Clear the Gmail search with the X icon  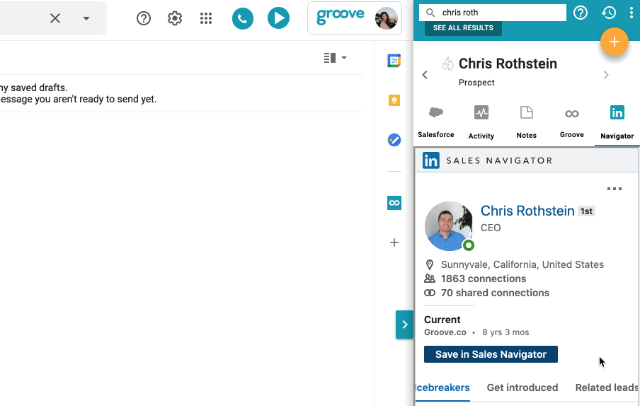[x=55, y=18]
